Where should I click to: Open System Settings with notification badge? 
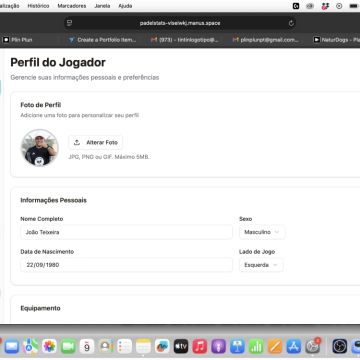313,347
